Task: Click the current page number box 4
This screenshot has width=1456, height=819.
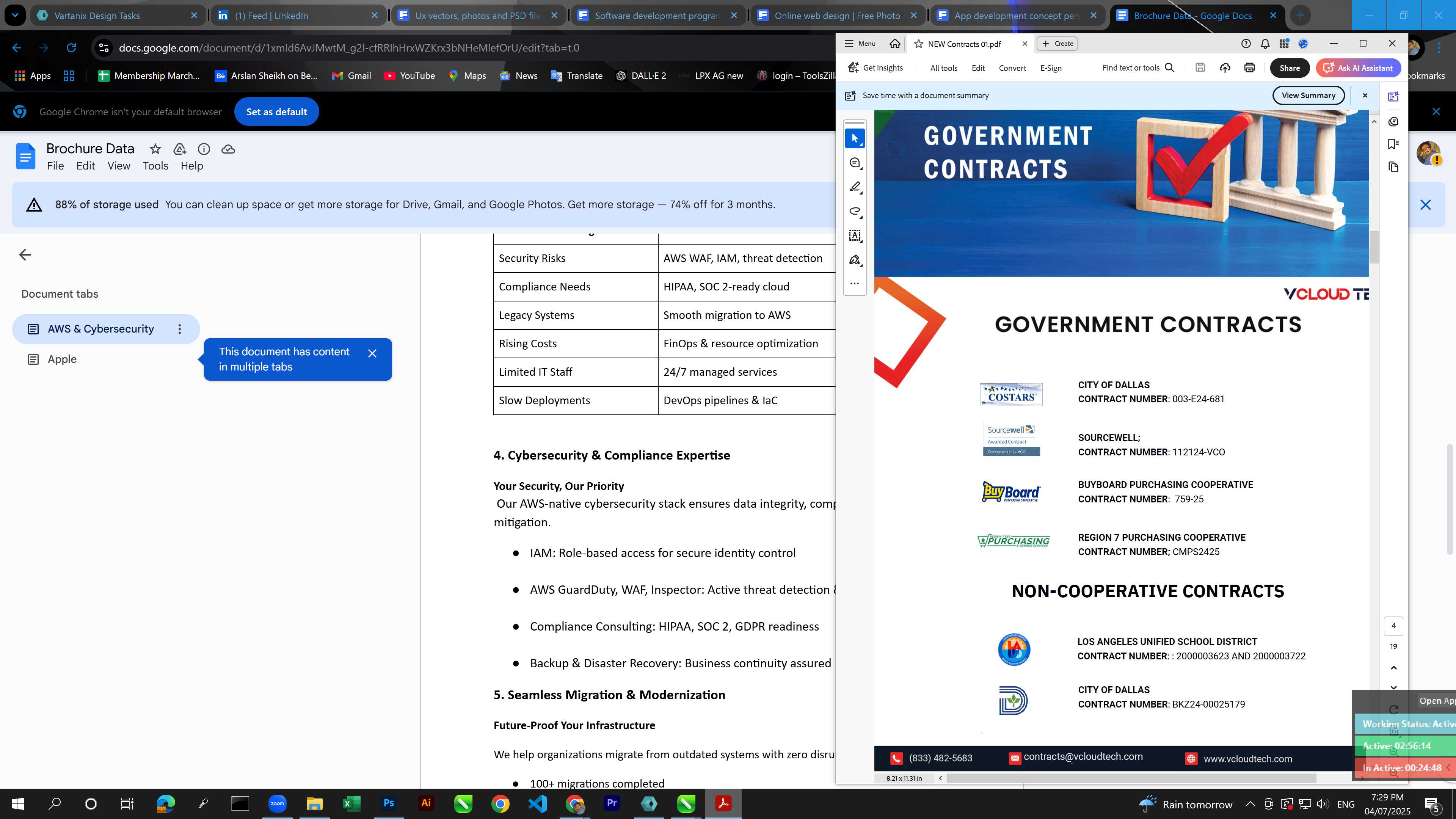Action: (x=1393, y=626)
